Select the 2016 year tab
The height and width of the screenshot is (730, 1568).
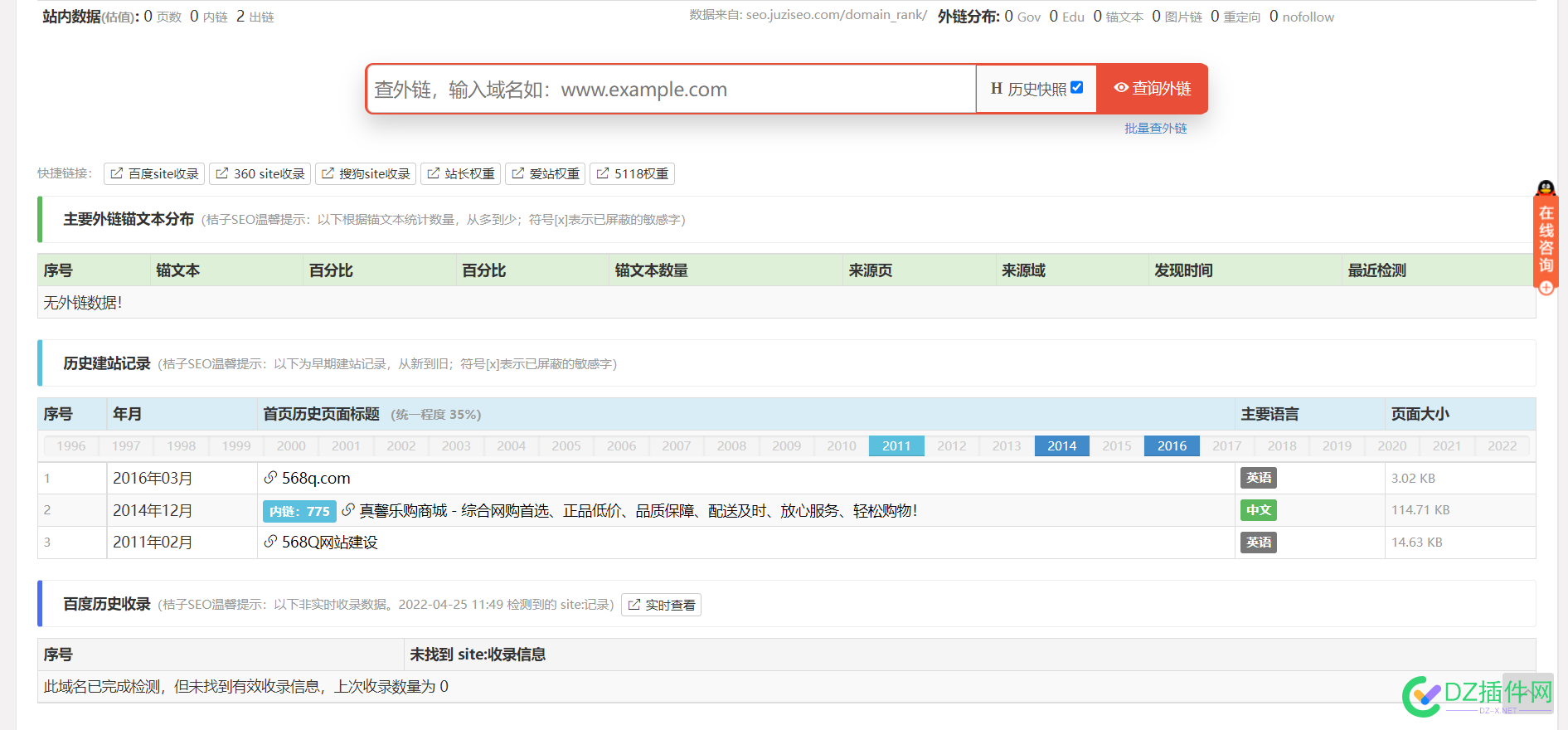click(x=1172, y=445)
